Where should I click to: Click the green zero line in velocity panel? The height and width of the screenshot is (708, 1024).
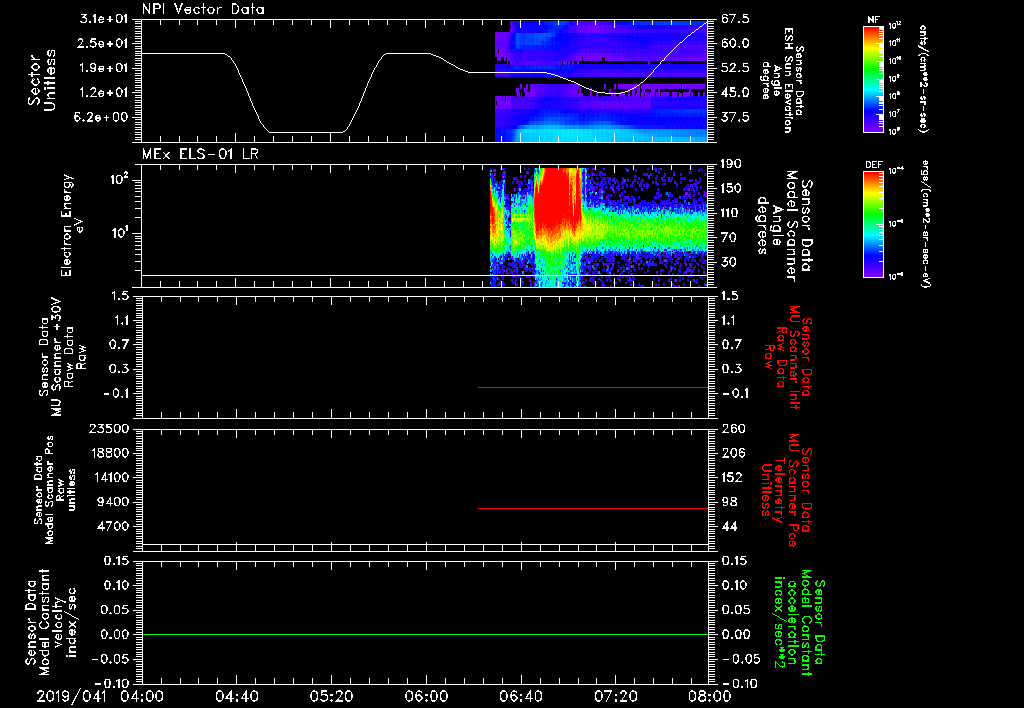(x=425, y=634)
